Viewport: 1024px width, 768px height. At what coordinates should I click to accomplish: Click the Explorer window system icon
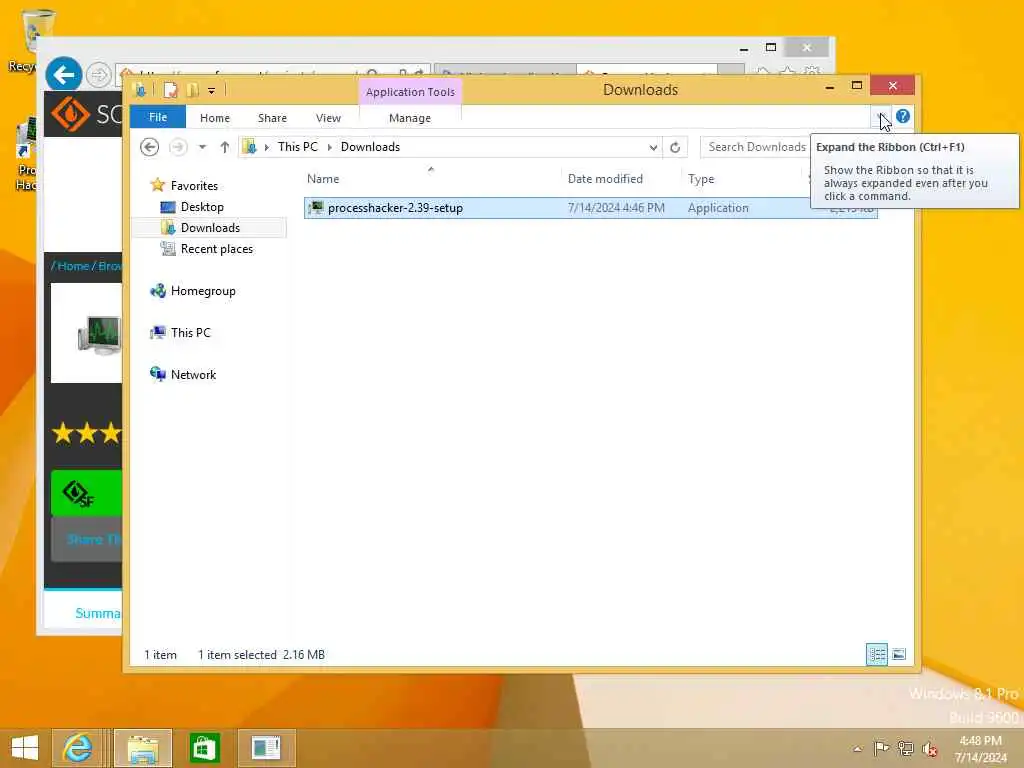[x=139, y=90]
